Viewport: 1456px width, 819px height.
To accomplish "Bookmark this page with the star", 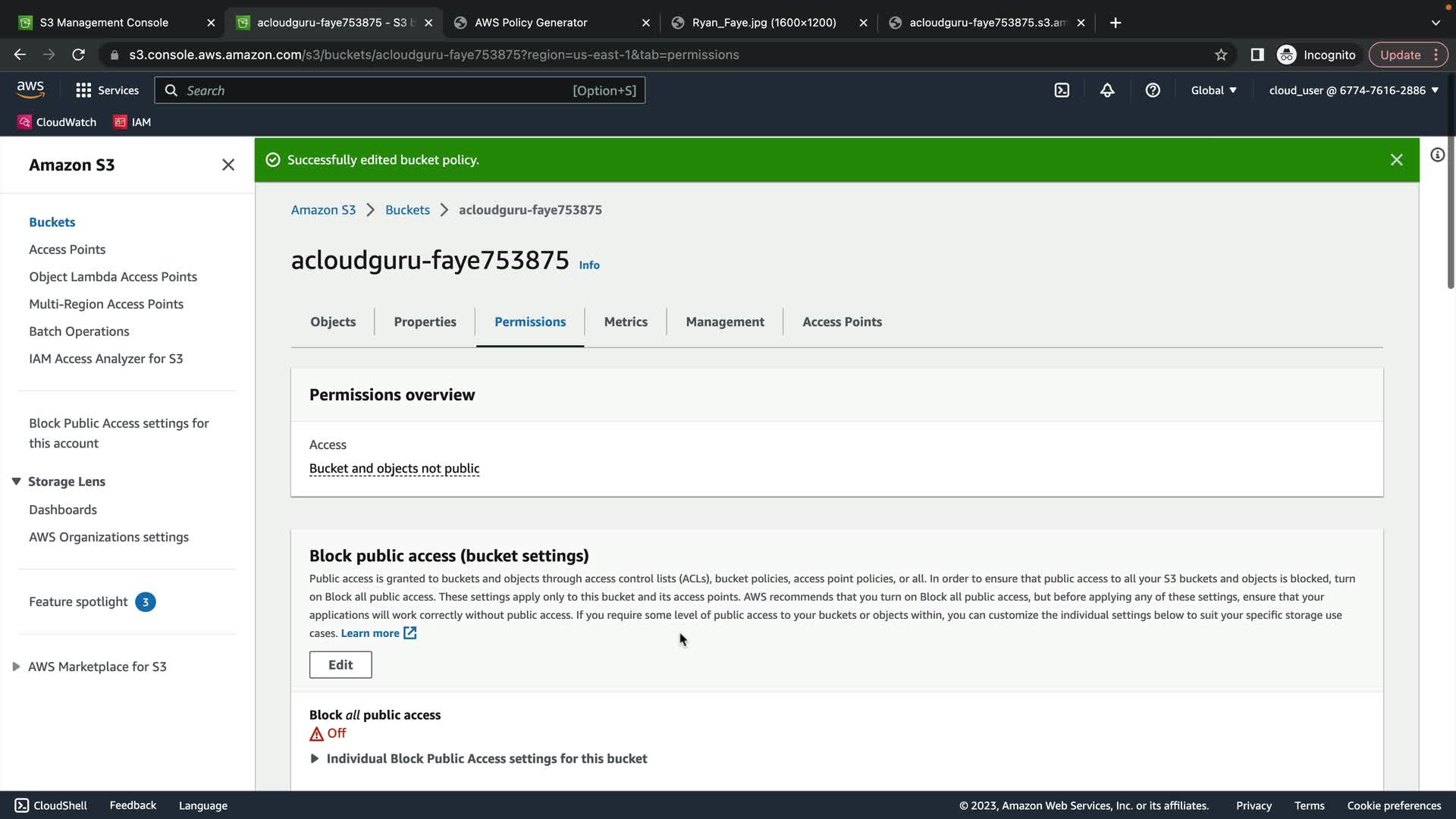I will pos(1221,55).
